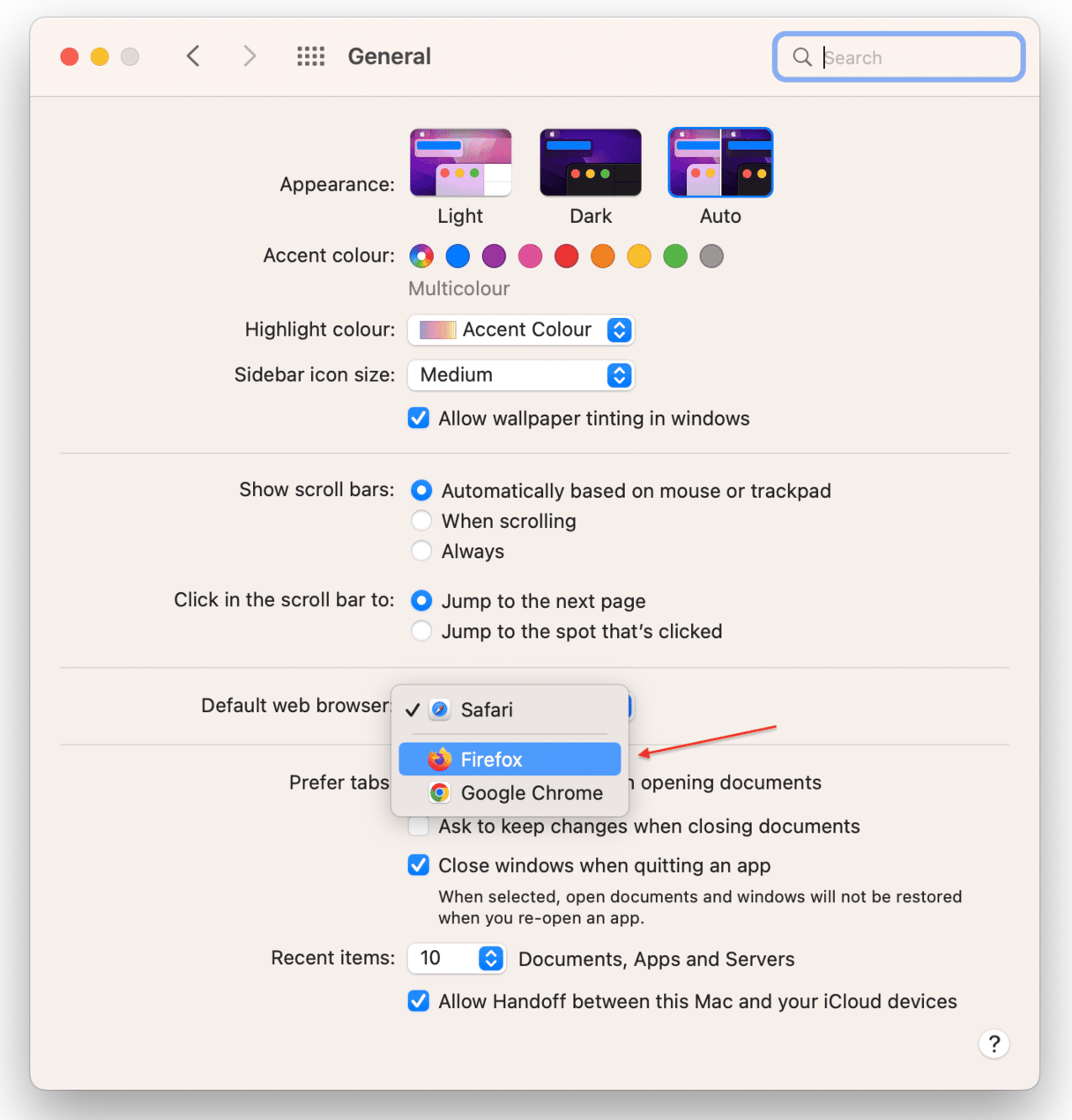Select the Always show scroll bars option
Viewport: 1072px width, 1120px height.
421,551
